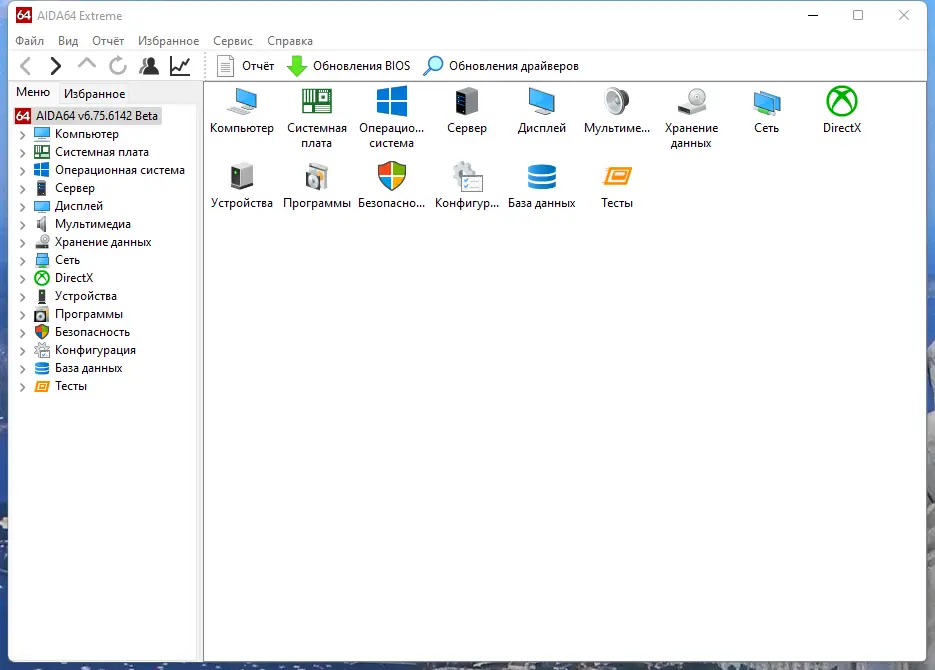Go back with the left arrow toolbar button

(x=26, y=66)
